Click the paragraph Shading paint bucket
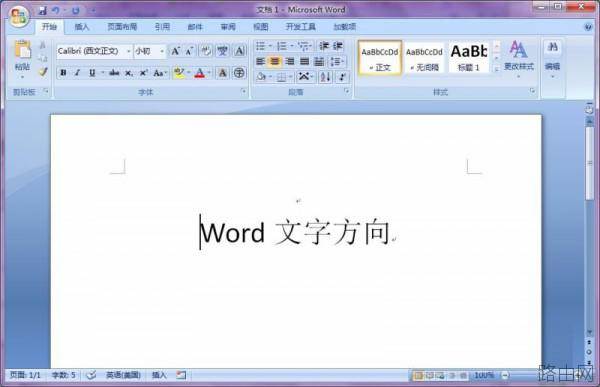600x387 pixels. click(x=261, y=77)
